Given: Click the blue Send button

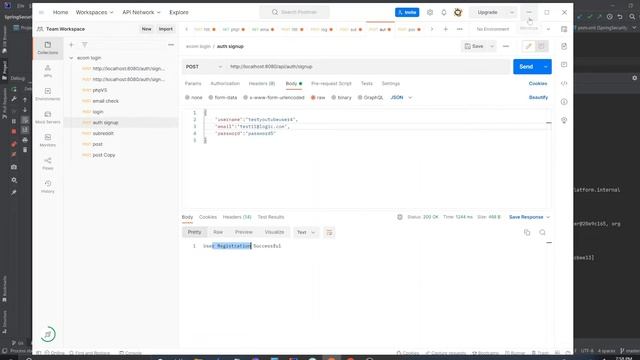Looking at the screenshot, I should (x=526, y=67).
